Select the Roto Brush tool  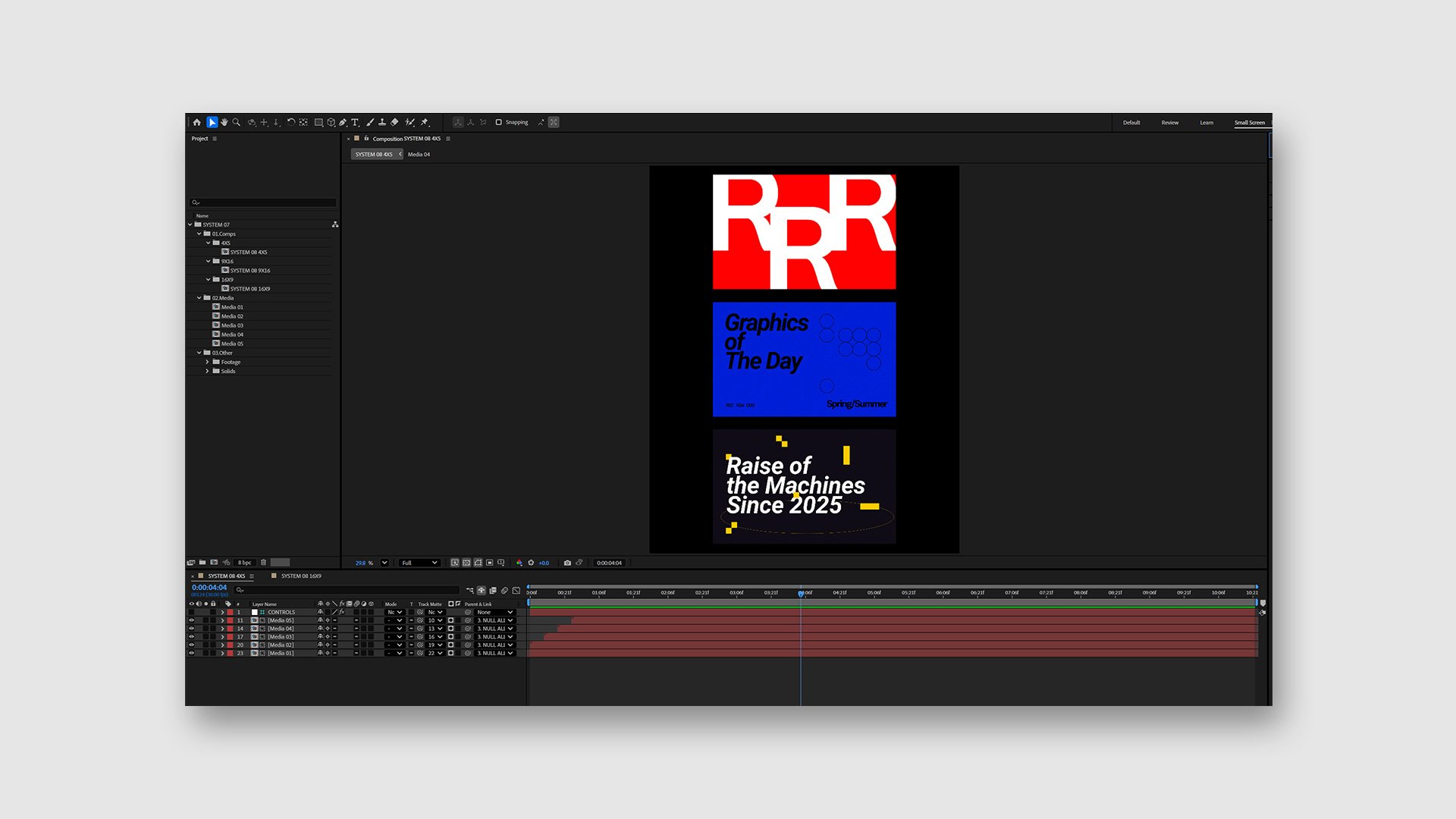409,122
